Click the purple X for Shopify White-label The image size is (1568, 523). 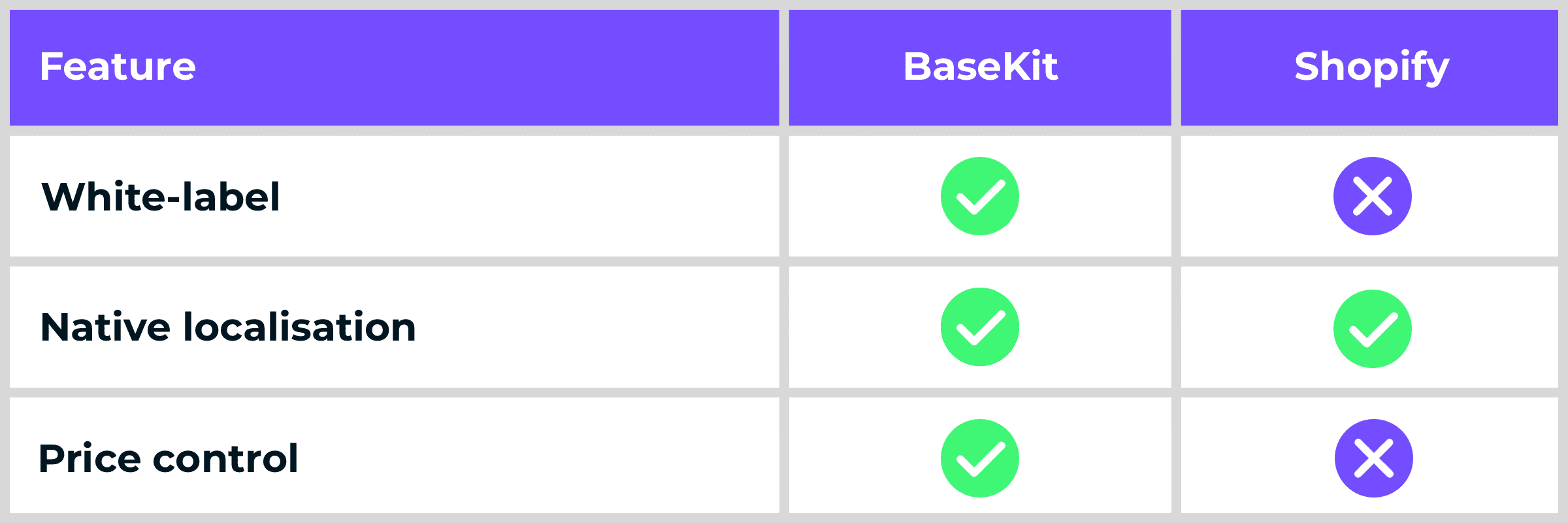click(1372, 196)
